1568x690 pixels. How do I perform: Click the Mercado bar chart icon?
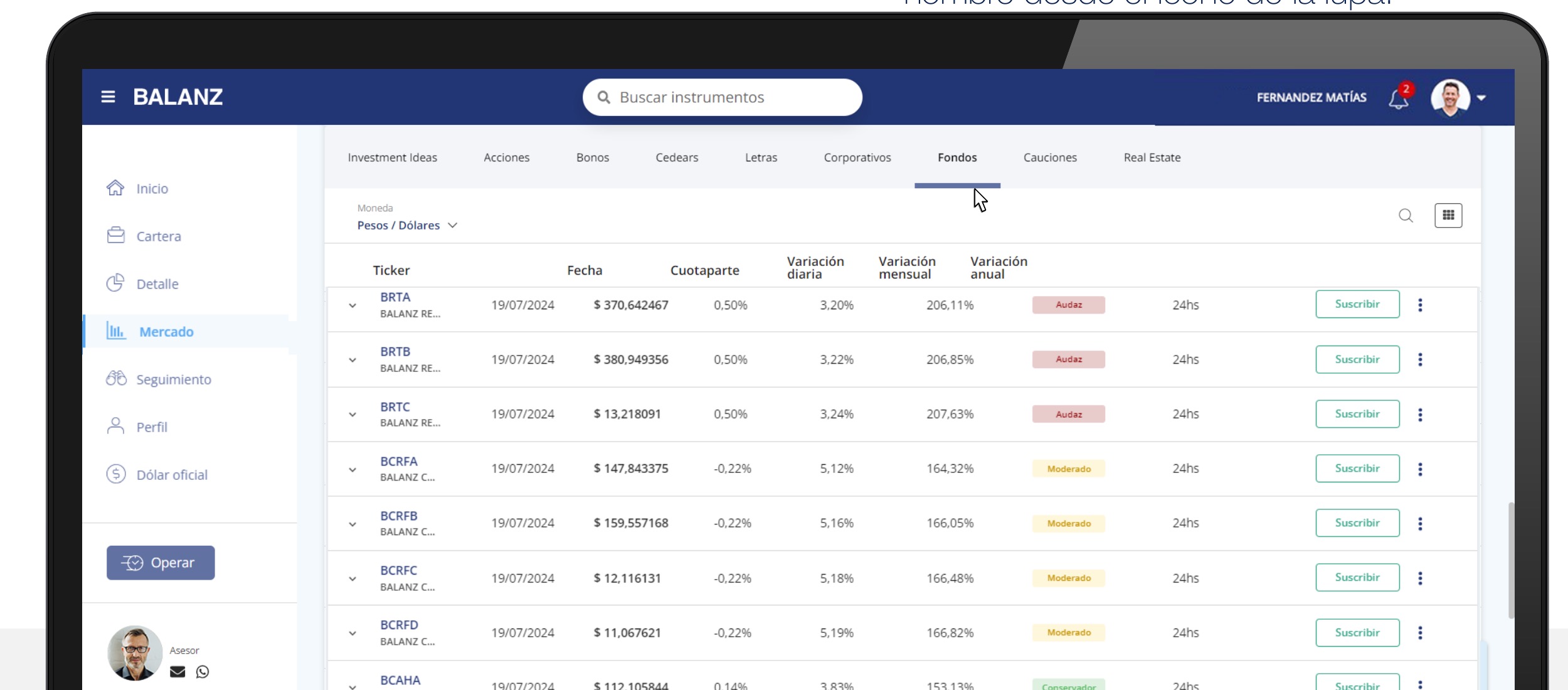(115, 331)
